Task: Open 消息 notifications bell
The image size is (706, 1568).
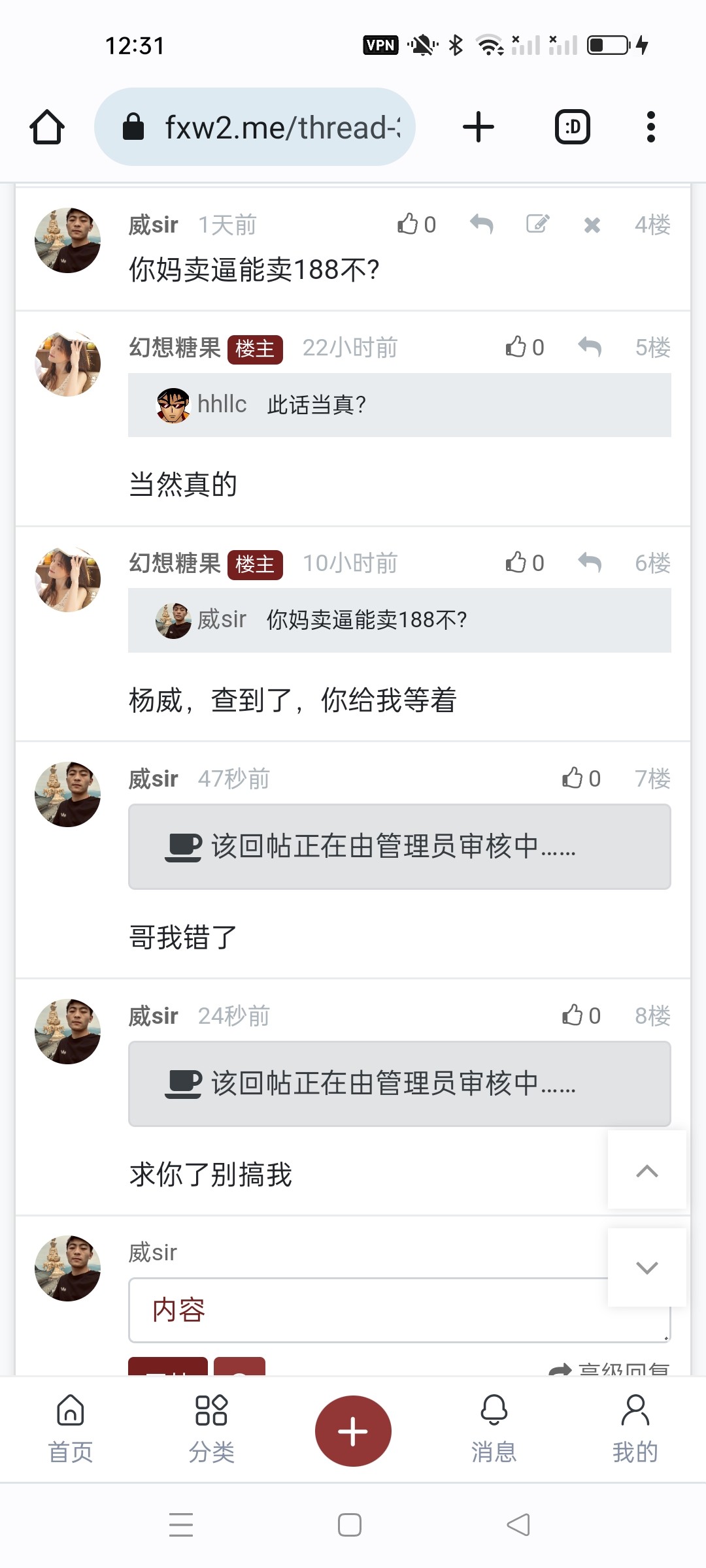Action: (494, 1428)
